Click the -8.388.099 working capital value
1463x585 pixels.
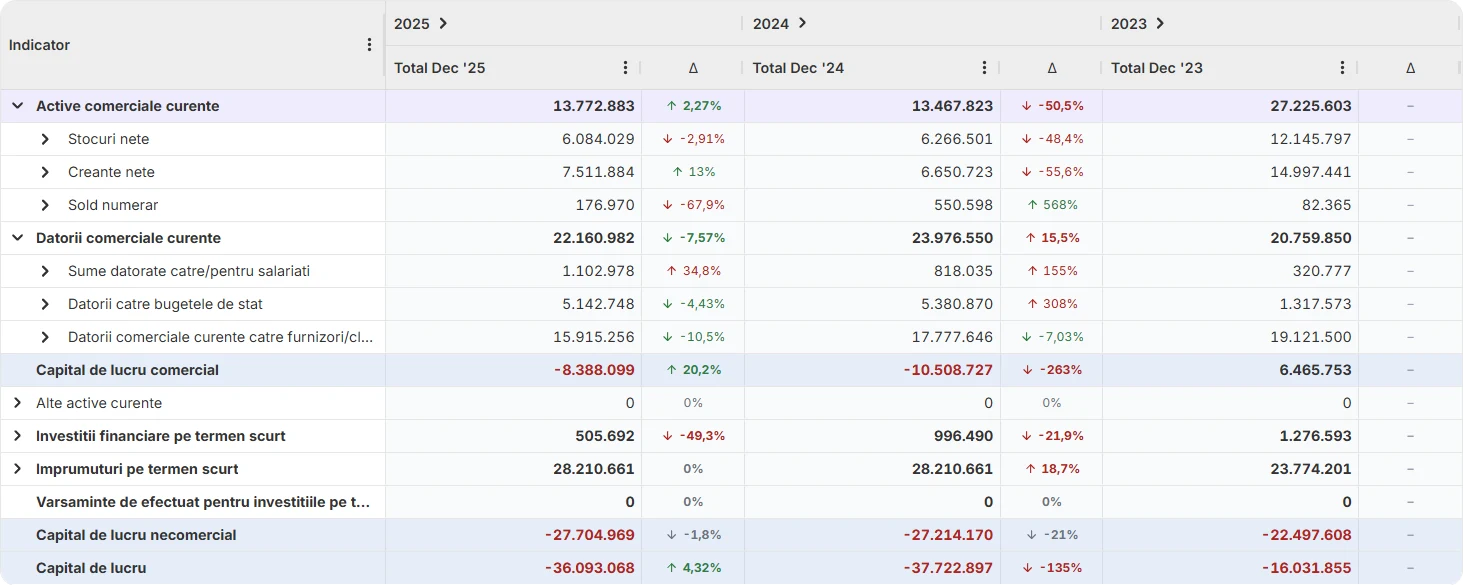coord(594,370)
